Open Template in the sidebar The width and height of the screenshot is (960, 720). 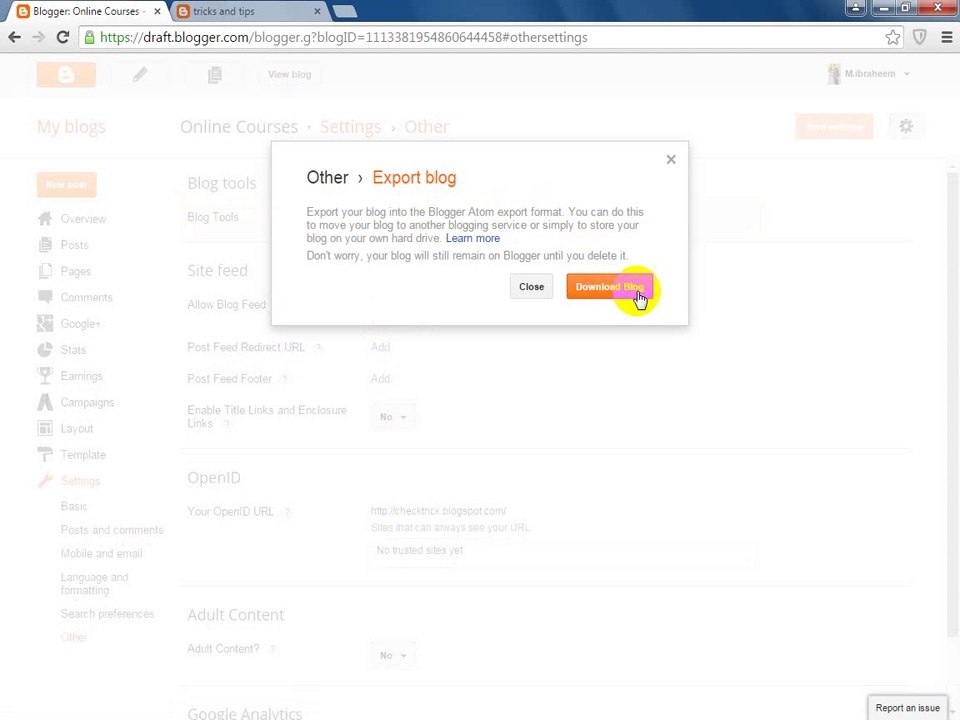(x=83, y=455)
